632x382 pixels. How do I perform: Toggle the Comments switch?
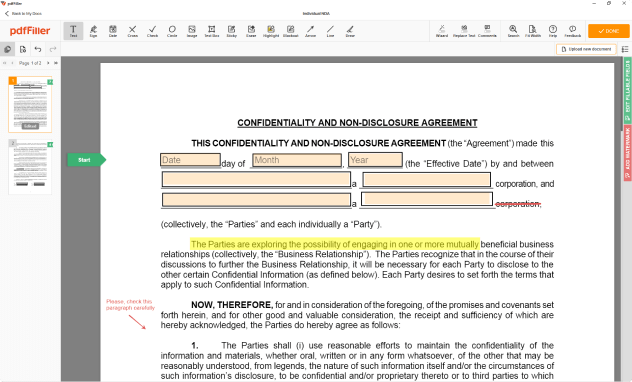[x=487, y=31]
